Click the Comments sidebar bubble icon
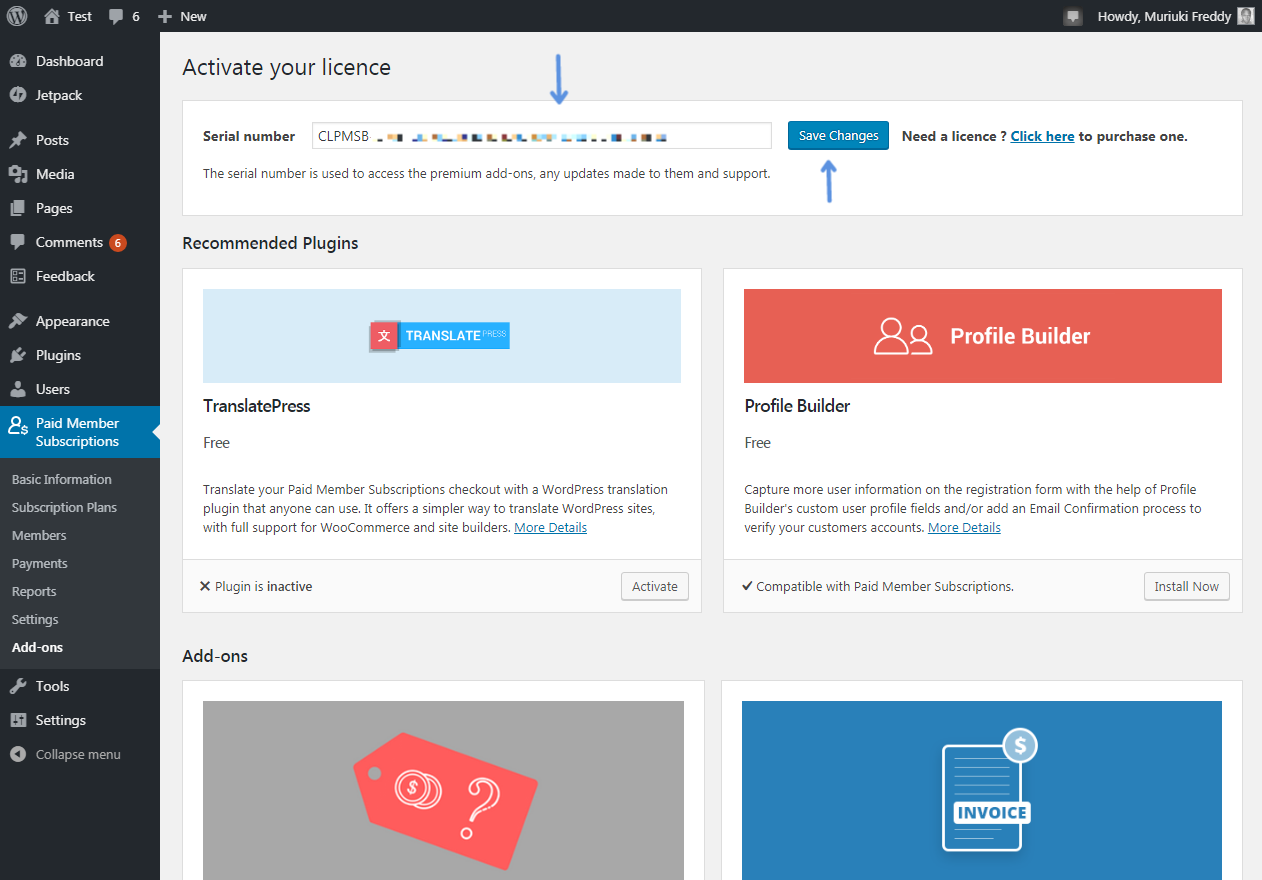The width and height of the screenshot is (1262, 880). (18, 242)
